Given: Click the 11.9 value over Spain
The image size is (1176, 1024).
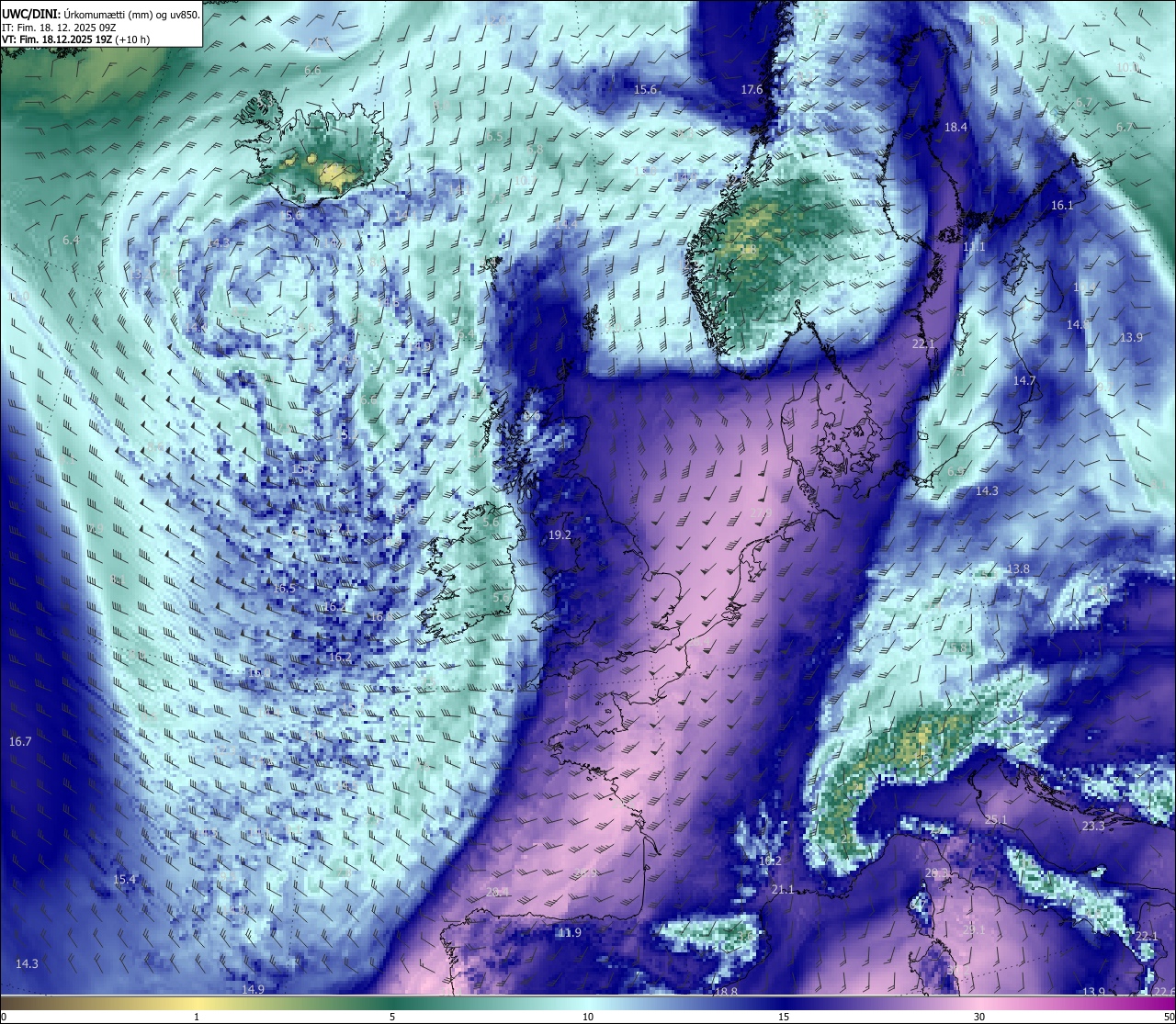Looking at the screenshot, I should point(570,932).
